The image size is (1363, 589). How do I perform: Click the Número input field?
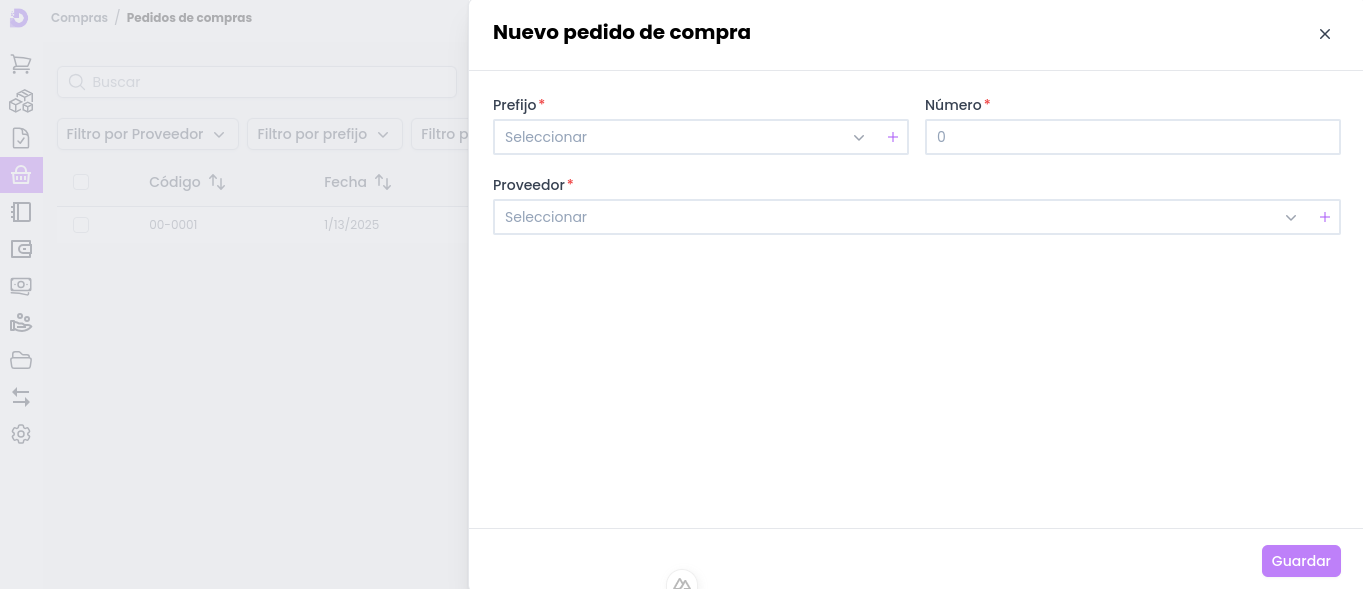point(1132,137)
